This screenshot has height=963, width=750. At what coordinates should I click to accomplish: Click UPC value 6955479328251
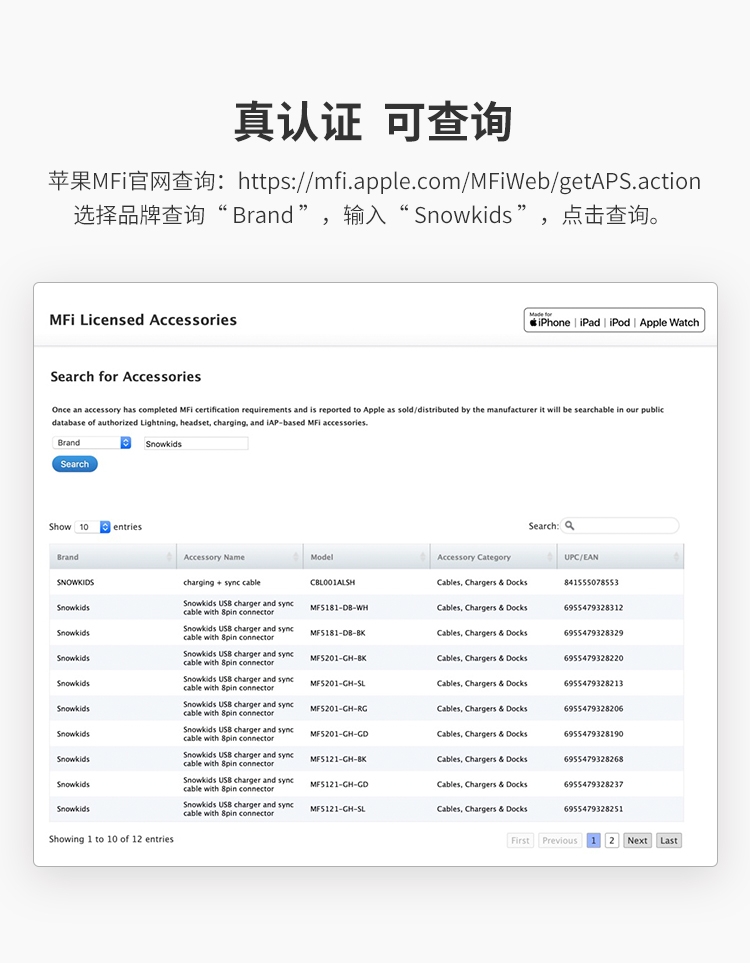coord(593,809)
